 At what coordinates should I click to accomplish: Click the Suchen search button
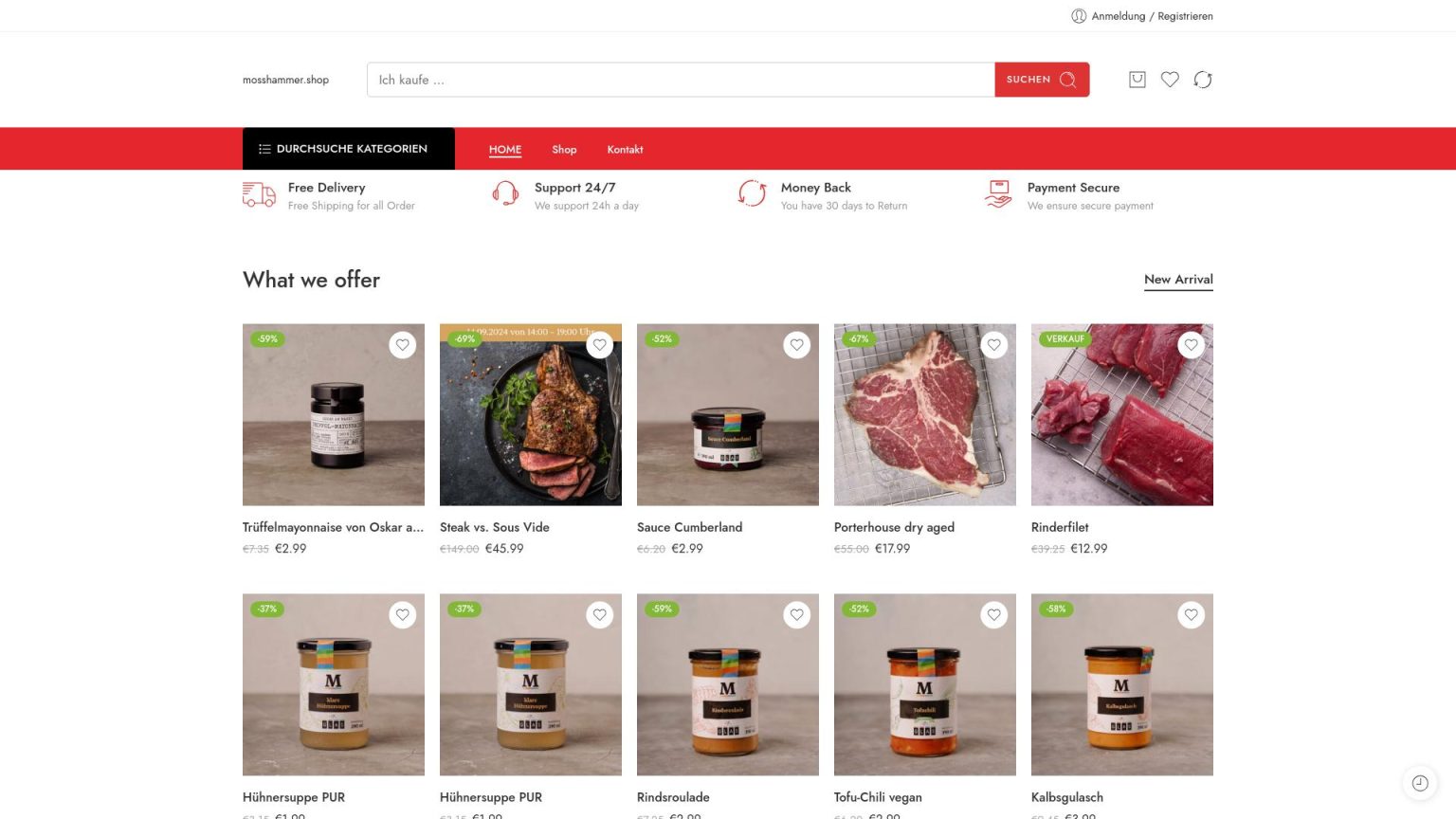tap(1042, 80)
